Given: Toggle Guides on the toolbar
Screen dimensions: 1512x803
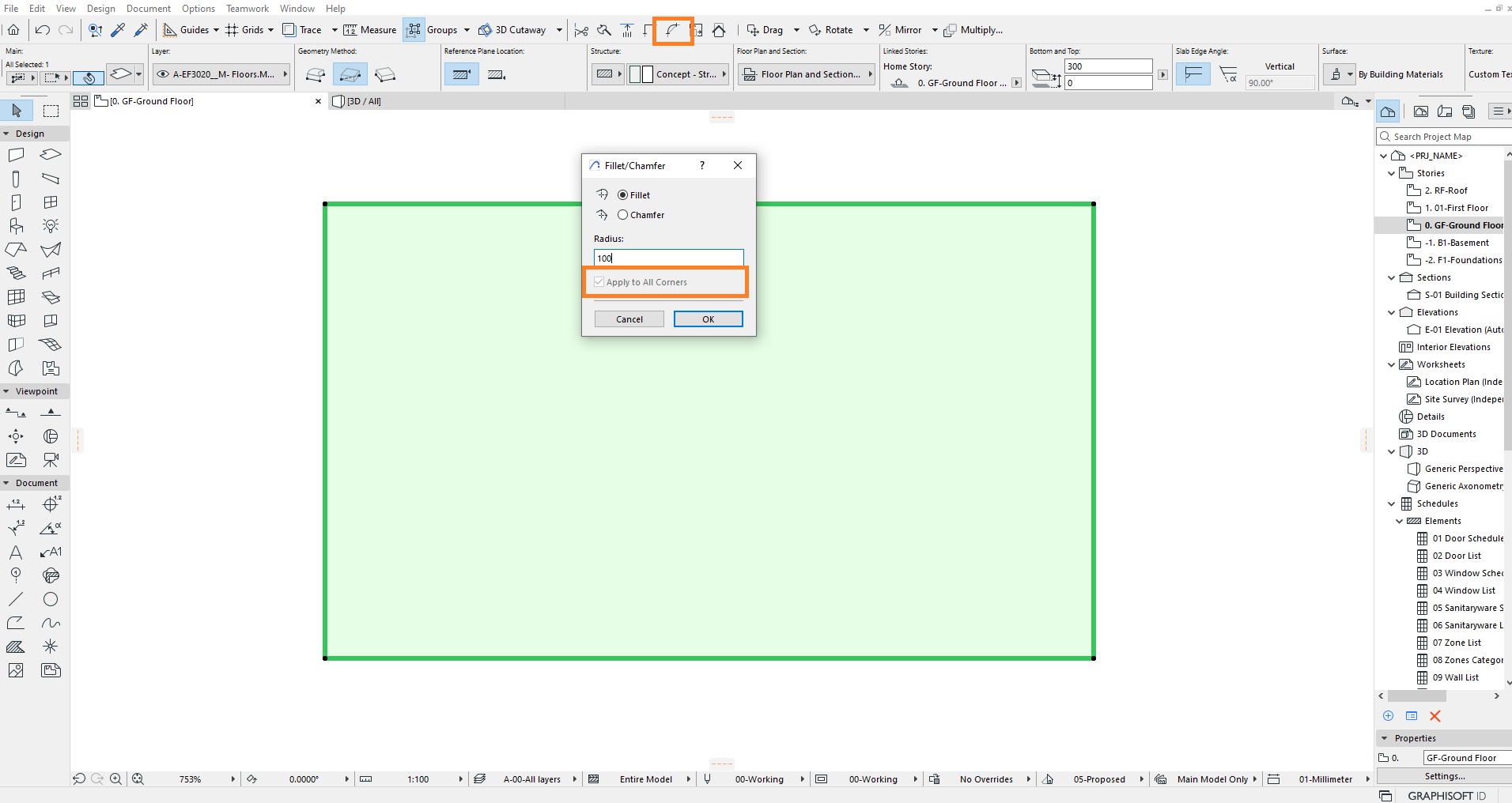Looking at the screenshot, I should point(186,30).
